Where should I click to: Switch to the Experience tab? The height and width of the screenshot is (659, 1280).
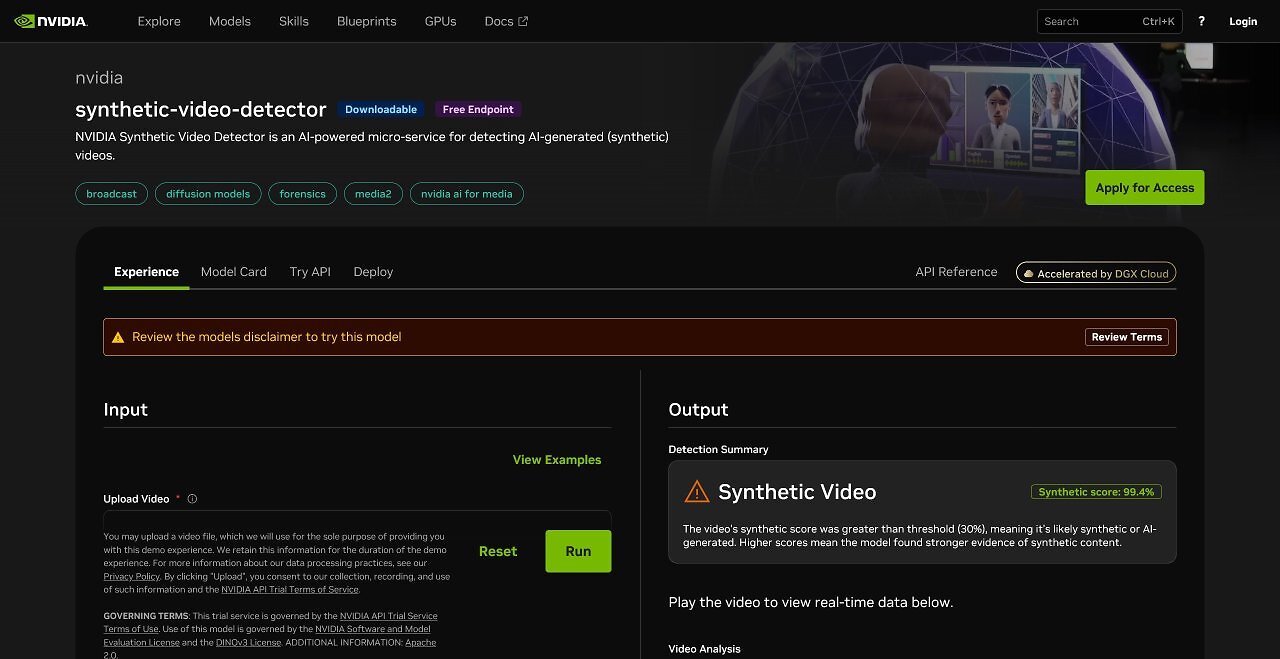(x=146, y=272)
